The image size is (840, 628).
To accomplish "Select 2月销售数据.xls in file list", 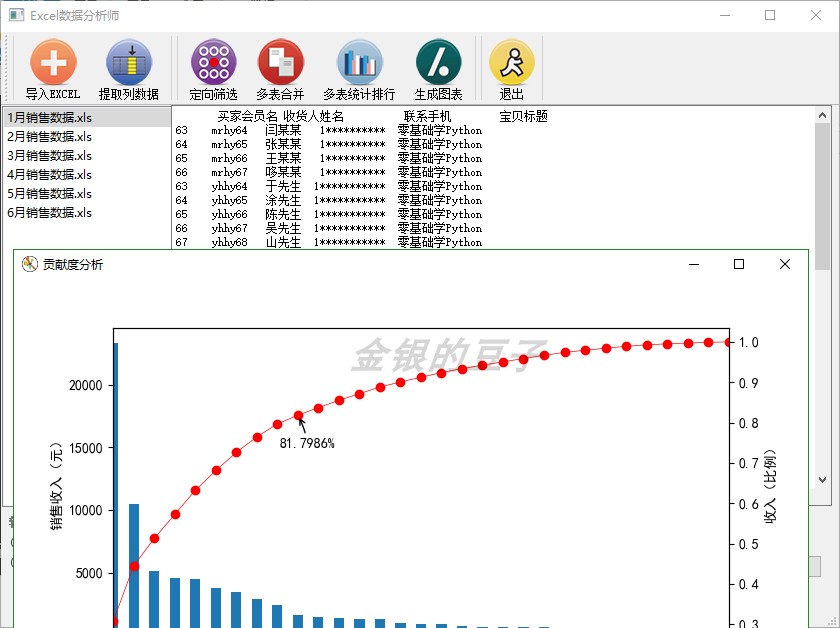I will pyautogui.click(x=86, y=137).
